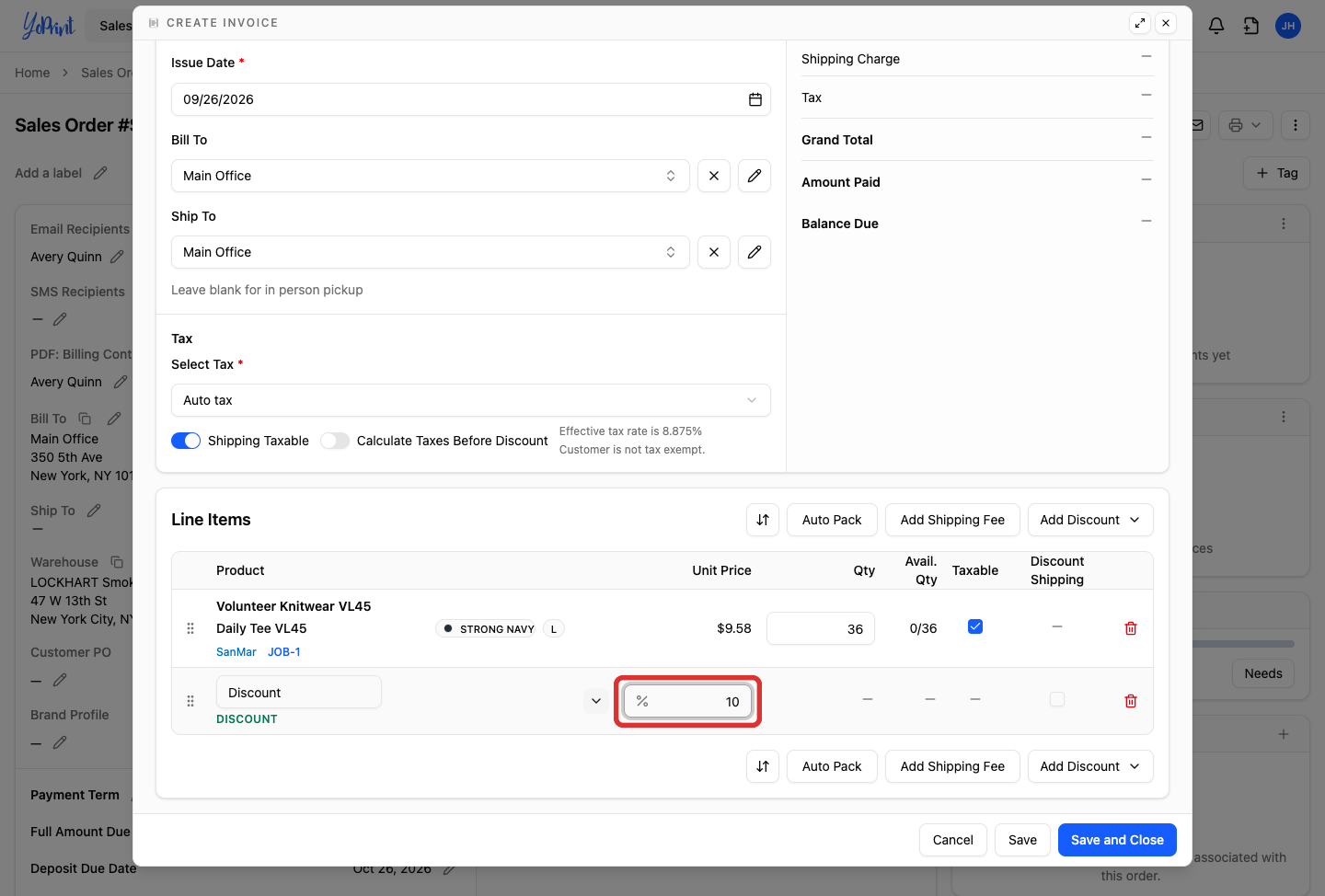Click the top Auto Pack button
1325x896 pixels.
click(x=832, y=520)
